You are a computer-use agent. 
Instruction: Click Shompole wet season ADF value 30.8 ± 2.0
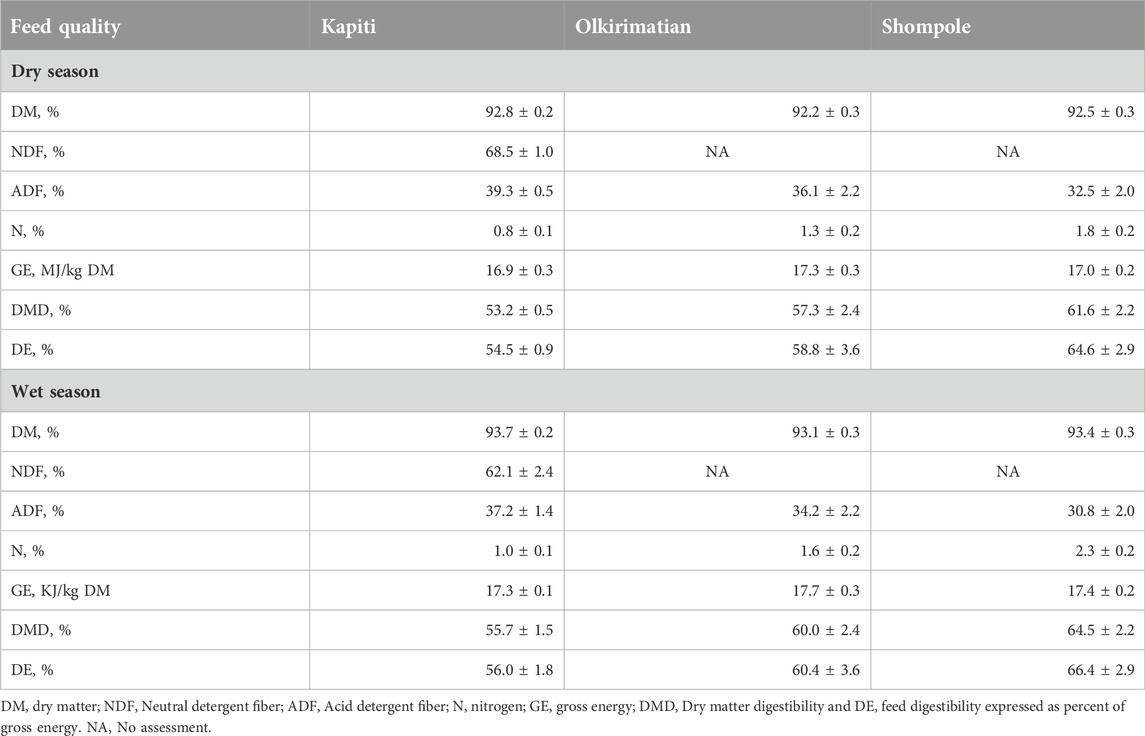(x=1100, y=511)
